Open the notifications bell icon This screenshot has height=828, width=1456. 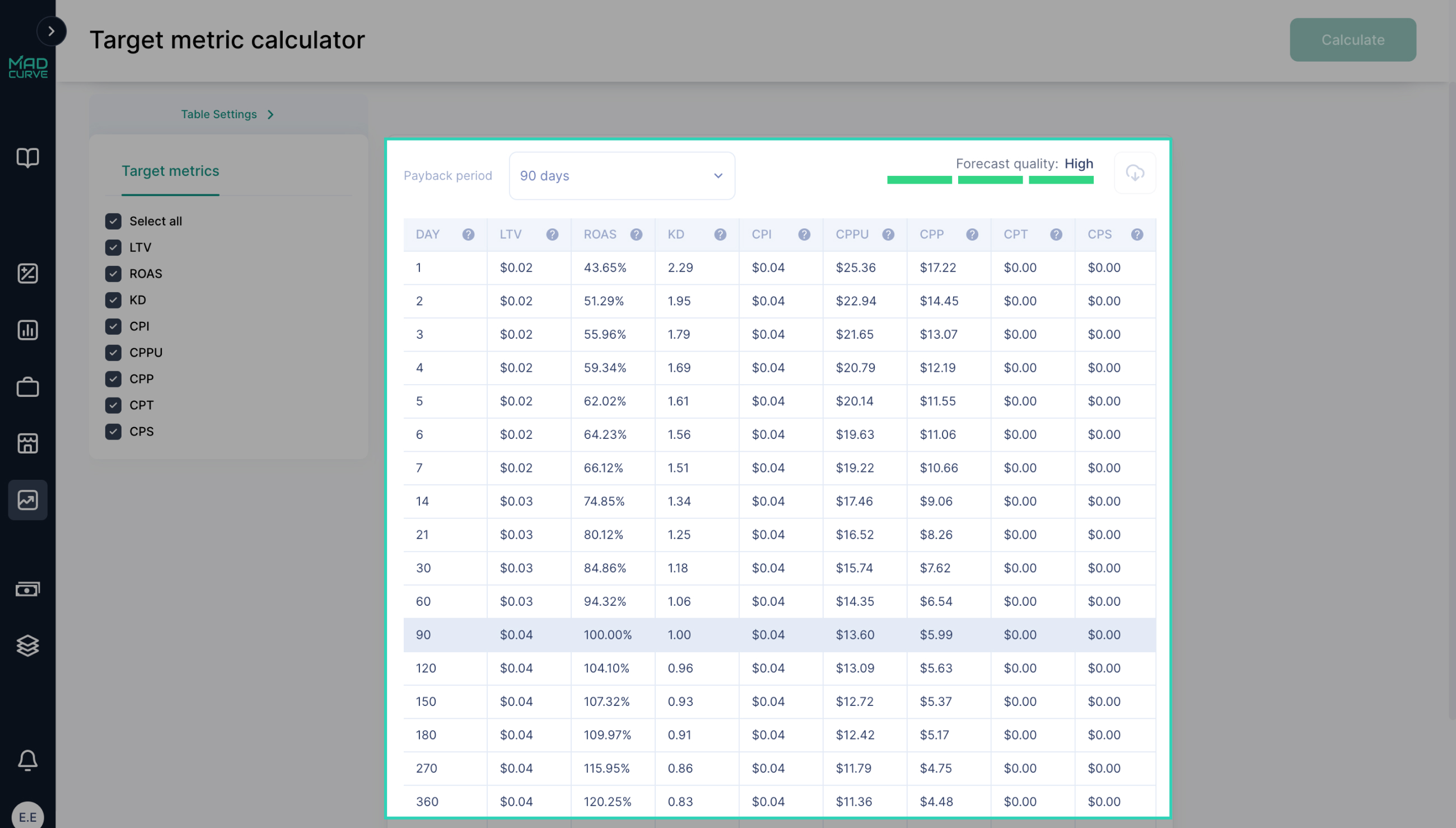coord(28,760)
